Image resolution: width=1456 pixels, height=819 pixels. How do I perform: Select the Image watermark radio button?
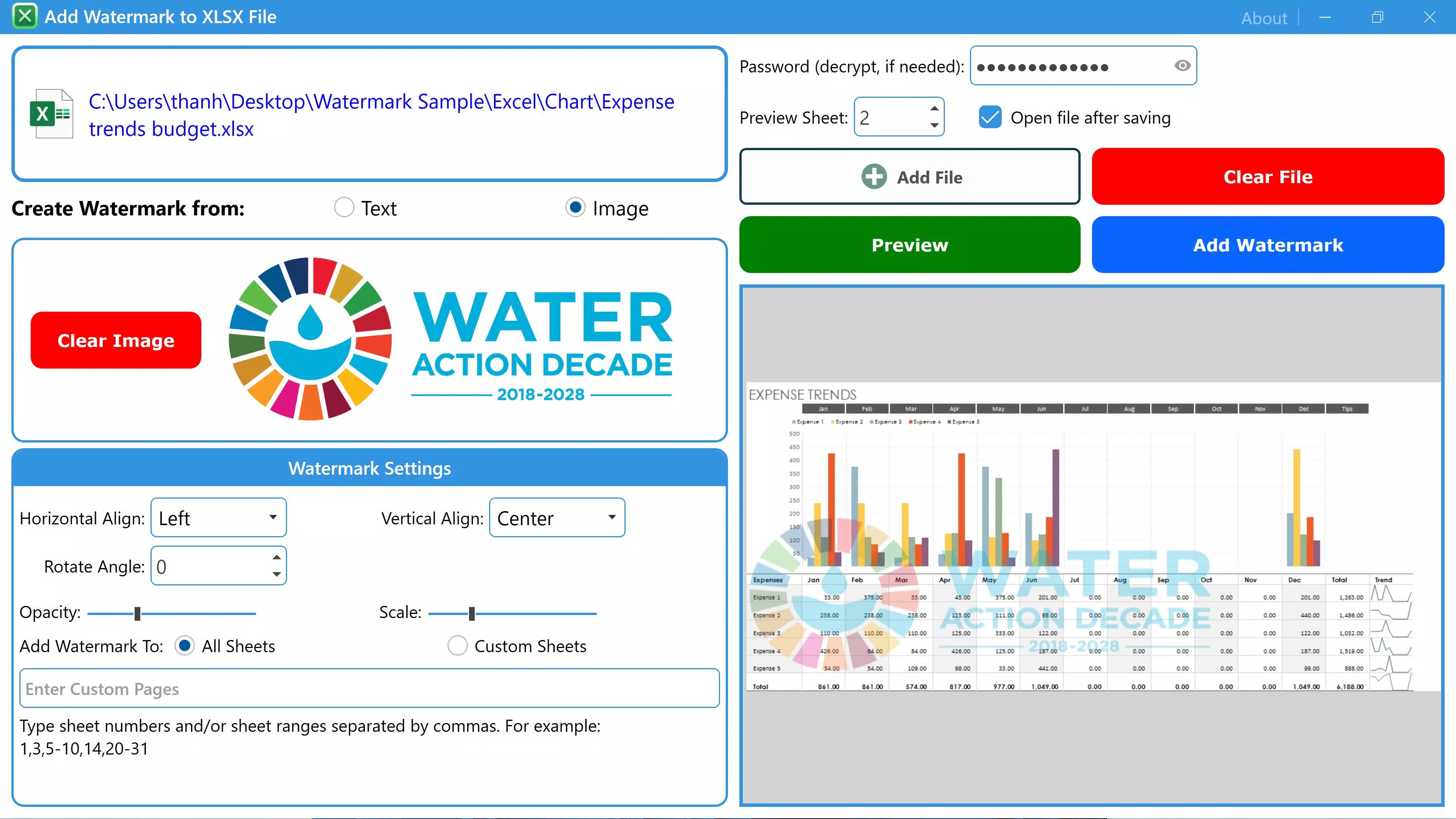576,208
